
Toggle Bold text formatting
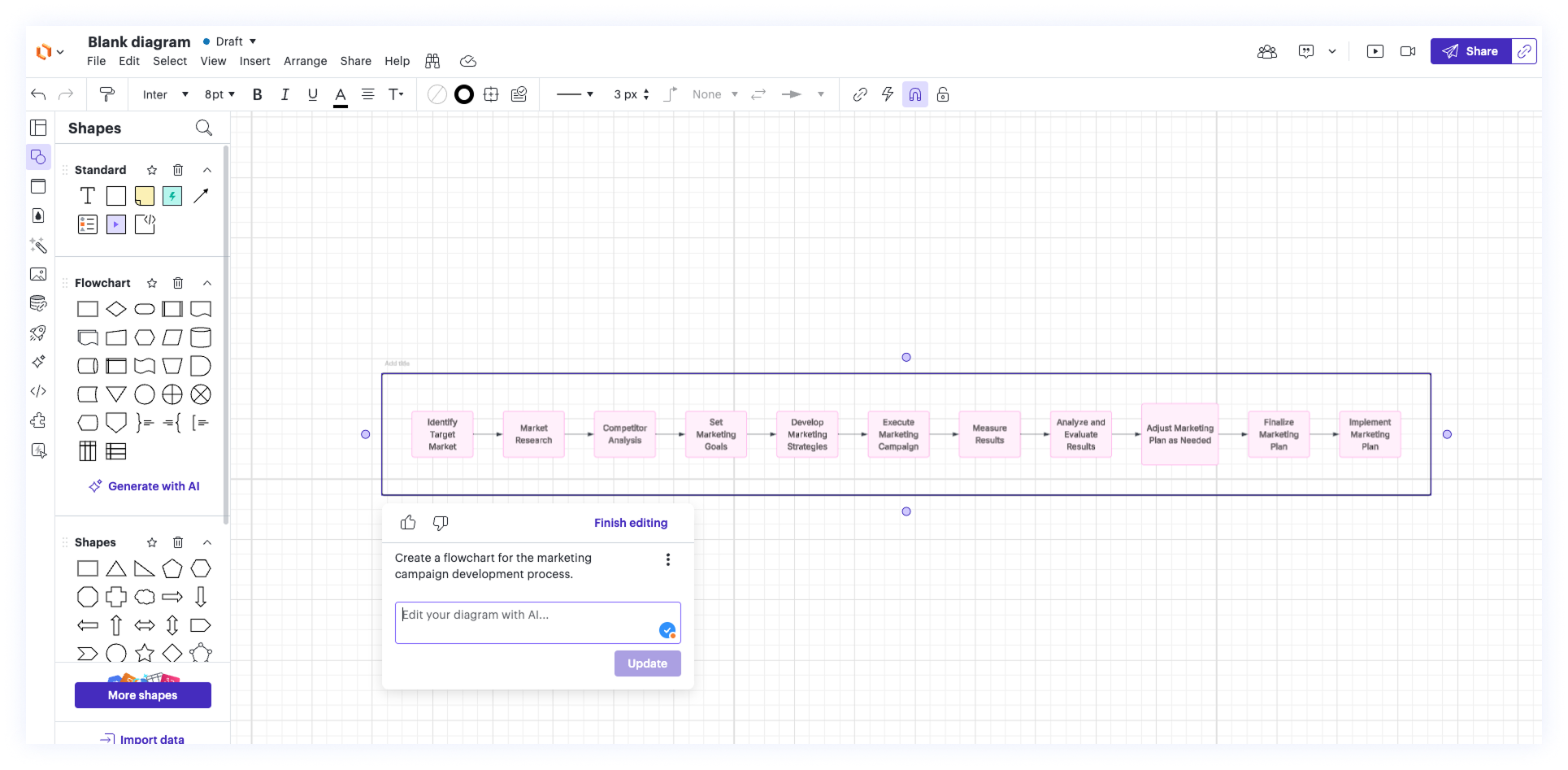257,94
